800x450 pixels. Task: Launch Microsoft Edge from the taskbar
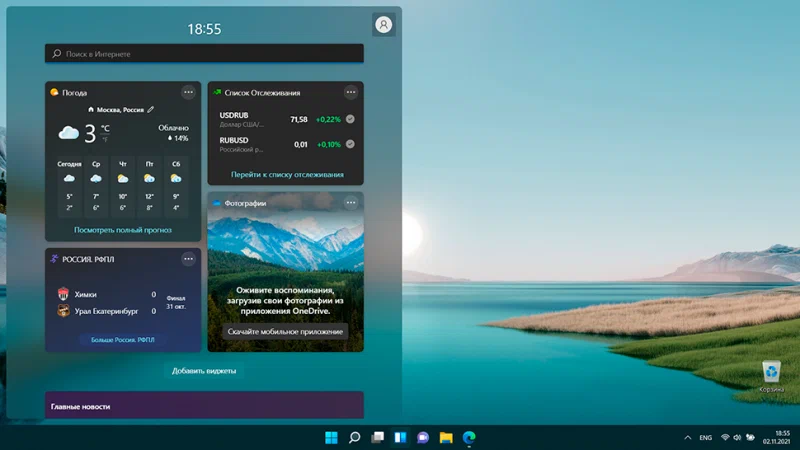click(x=468, y=437)
